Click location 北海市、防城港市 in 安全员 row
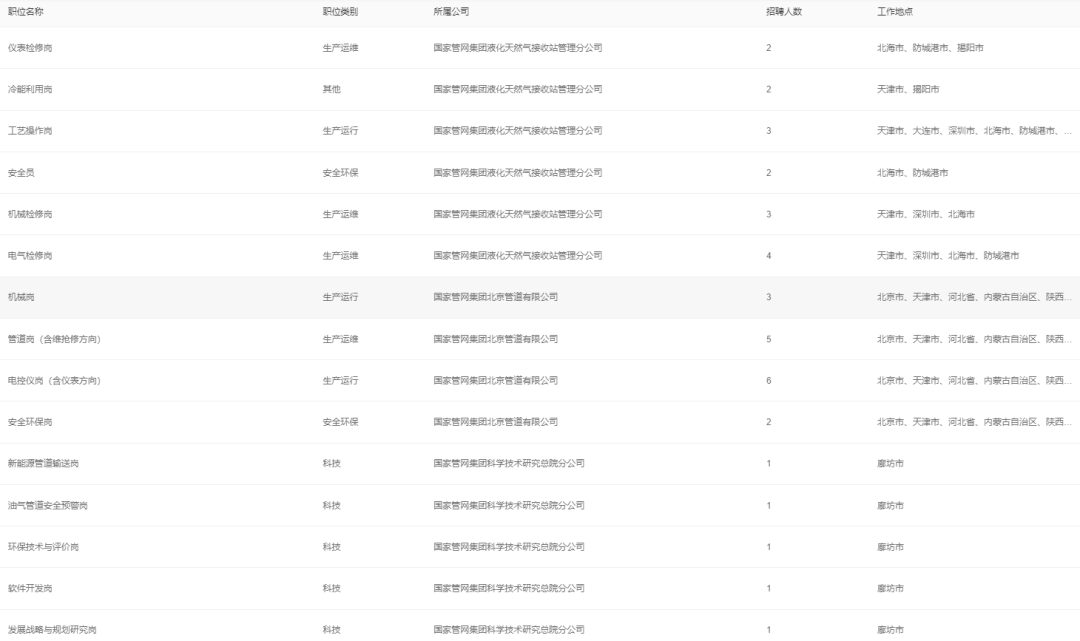 (x=912, y=173)
